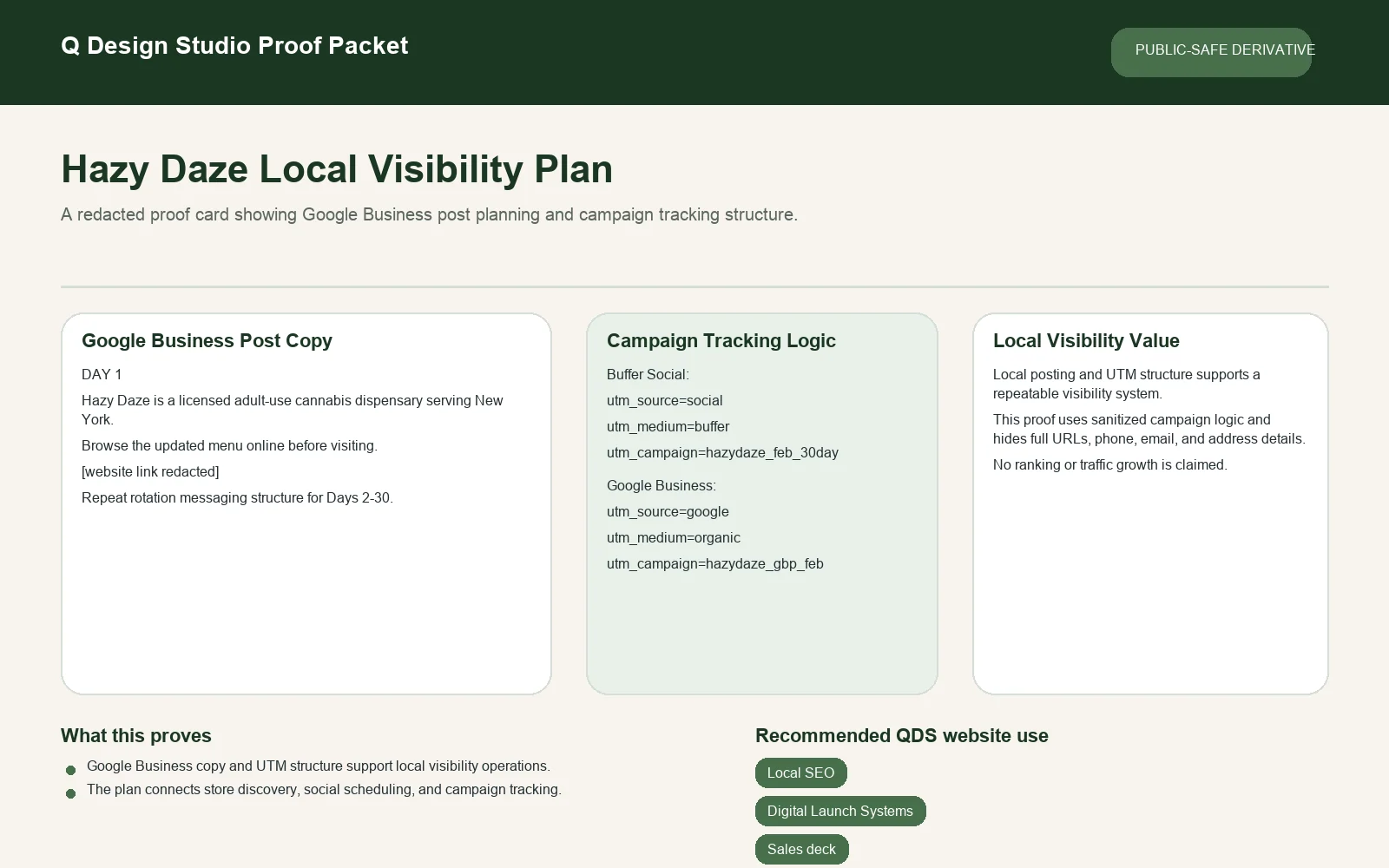Click the utm_campaign=hazydaze_feb_30day line

722,452
